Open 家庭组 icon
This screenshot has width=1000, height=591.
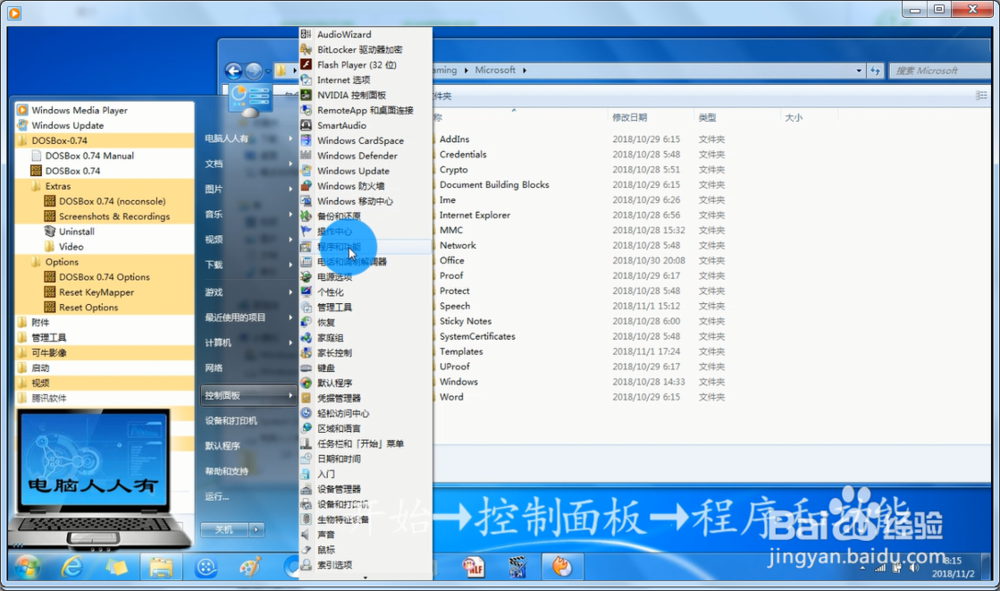point(306,338)
